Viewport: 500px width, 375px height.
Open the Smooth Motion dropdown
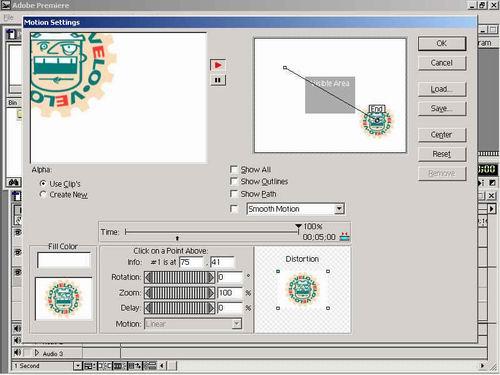point(339,209)
